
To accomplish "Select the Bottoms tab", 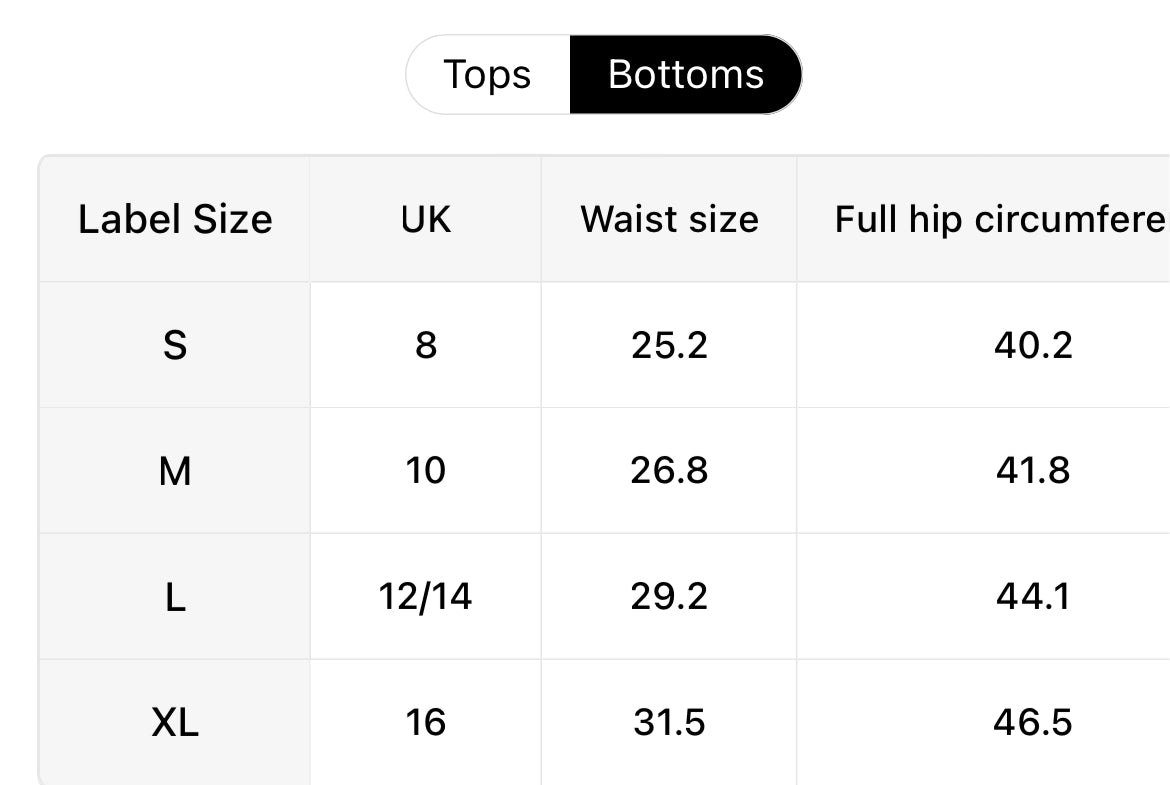I will 685,75.
